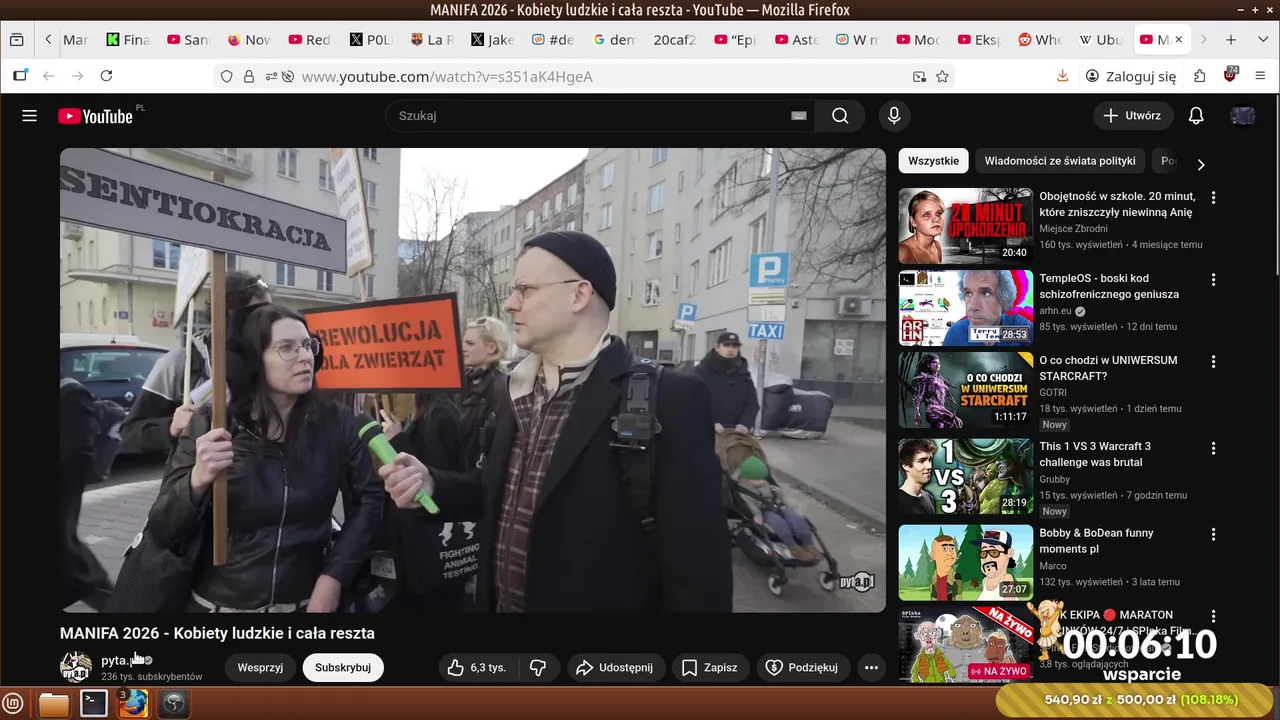1280x720 pixels.
Task: Select the Wszystkie filter chip
Action: tap(933, 161)
